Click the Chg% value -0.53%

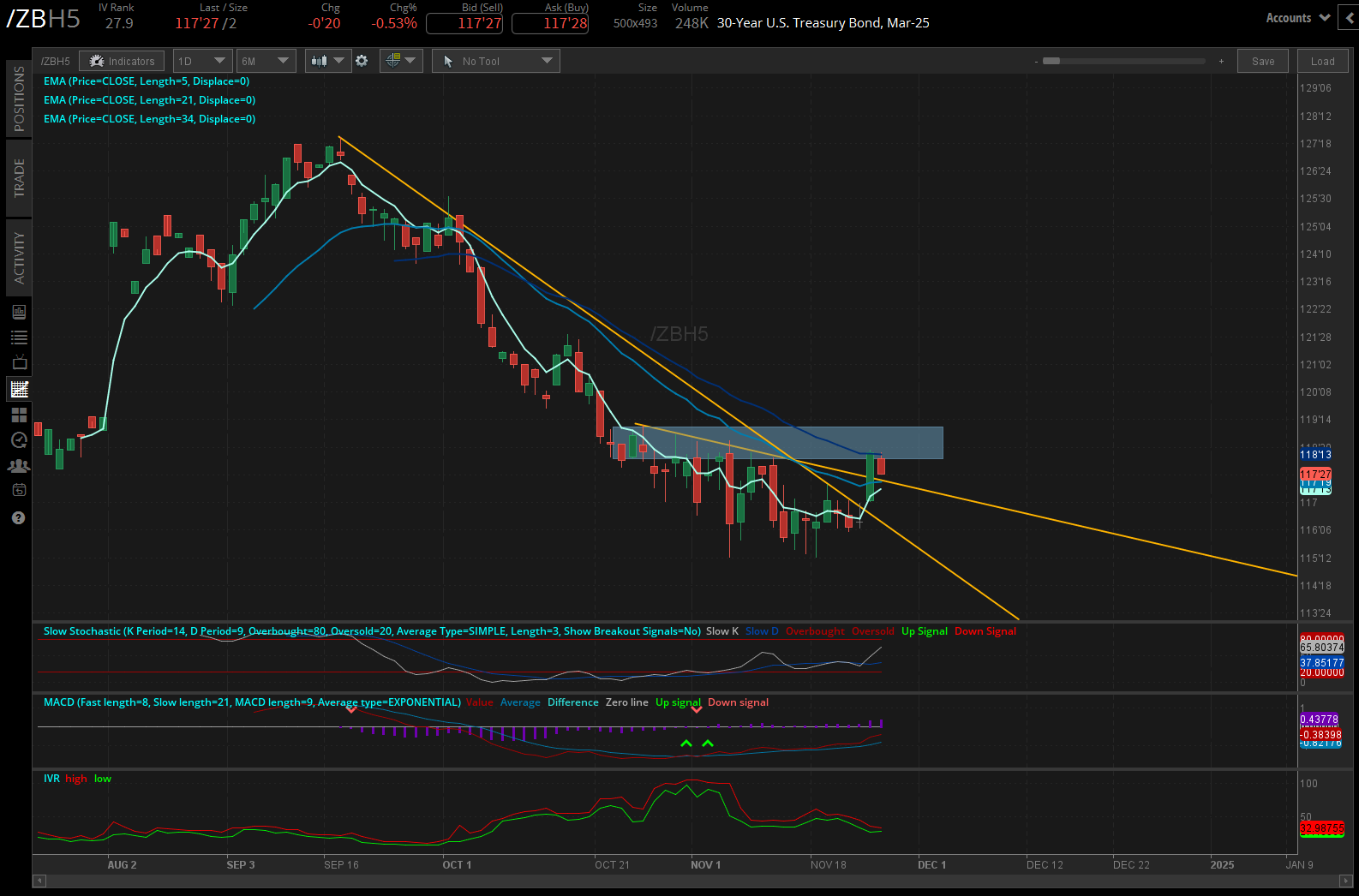pos(394,23)
